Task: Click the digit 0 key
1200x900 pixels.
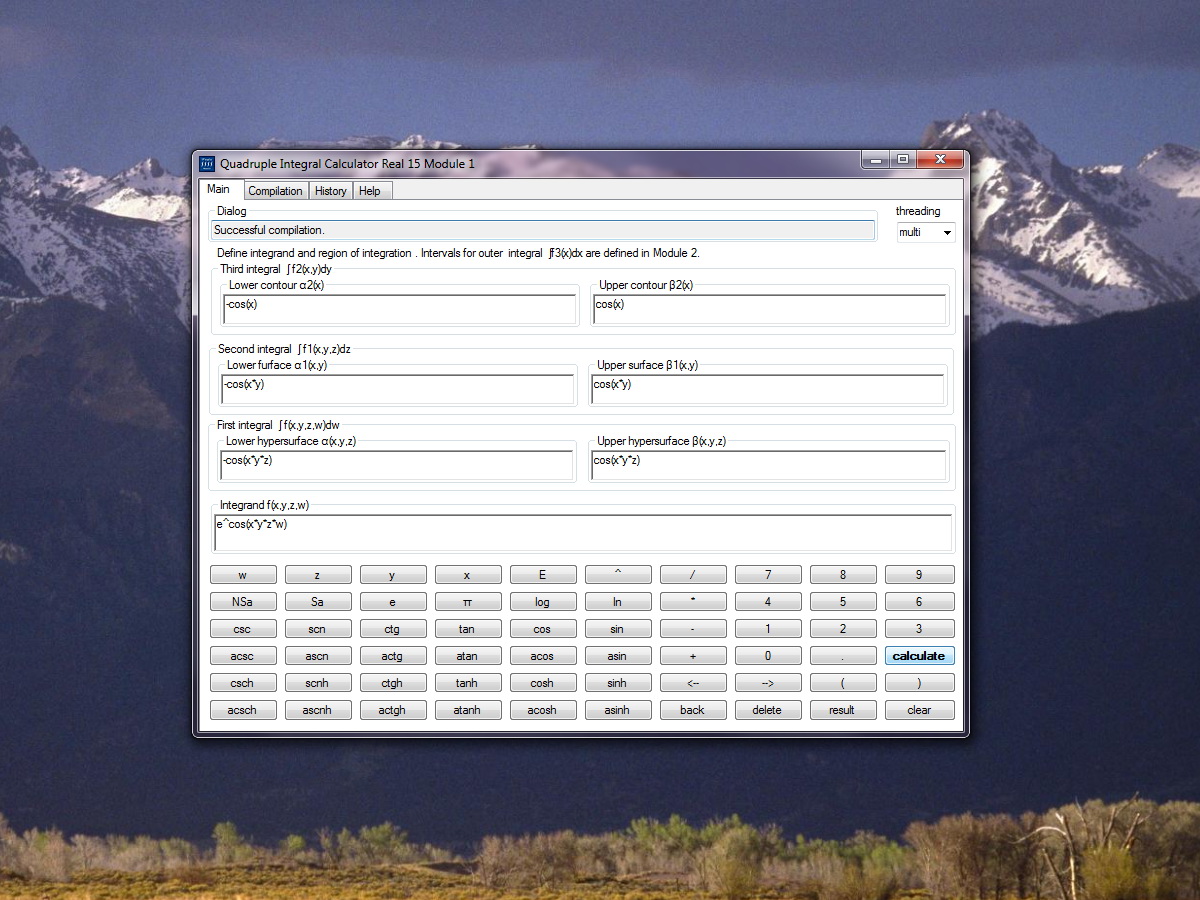Action: pyautogui.click(x=768, y=656)
